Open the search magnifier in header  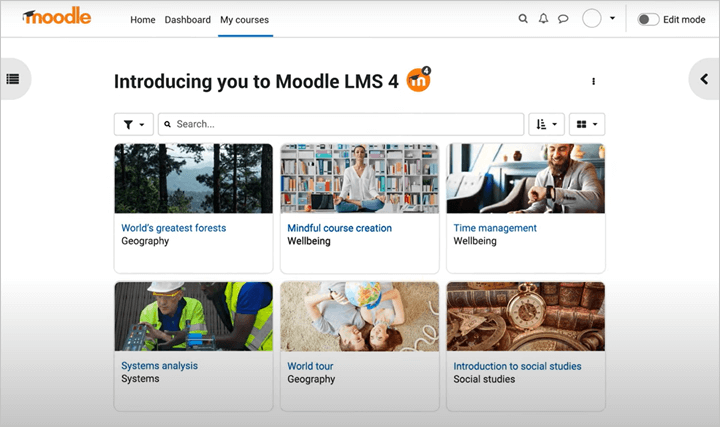pos(523,19)
